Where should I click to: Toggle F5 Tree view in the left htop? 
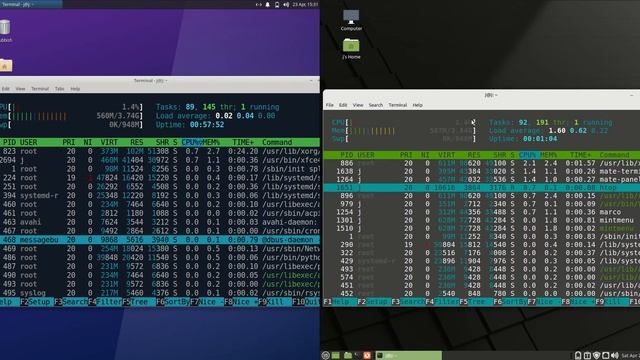pyautogui.click(x=139, y=302)
